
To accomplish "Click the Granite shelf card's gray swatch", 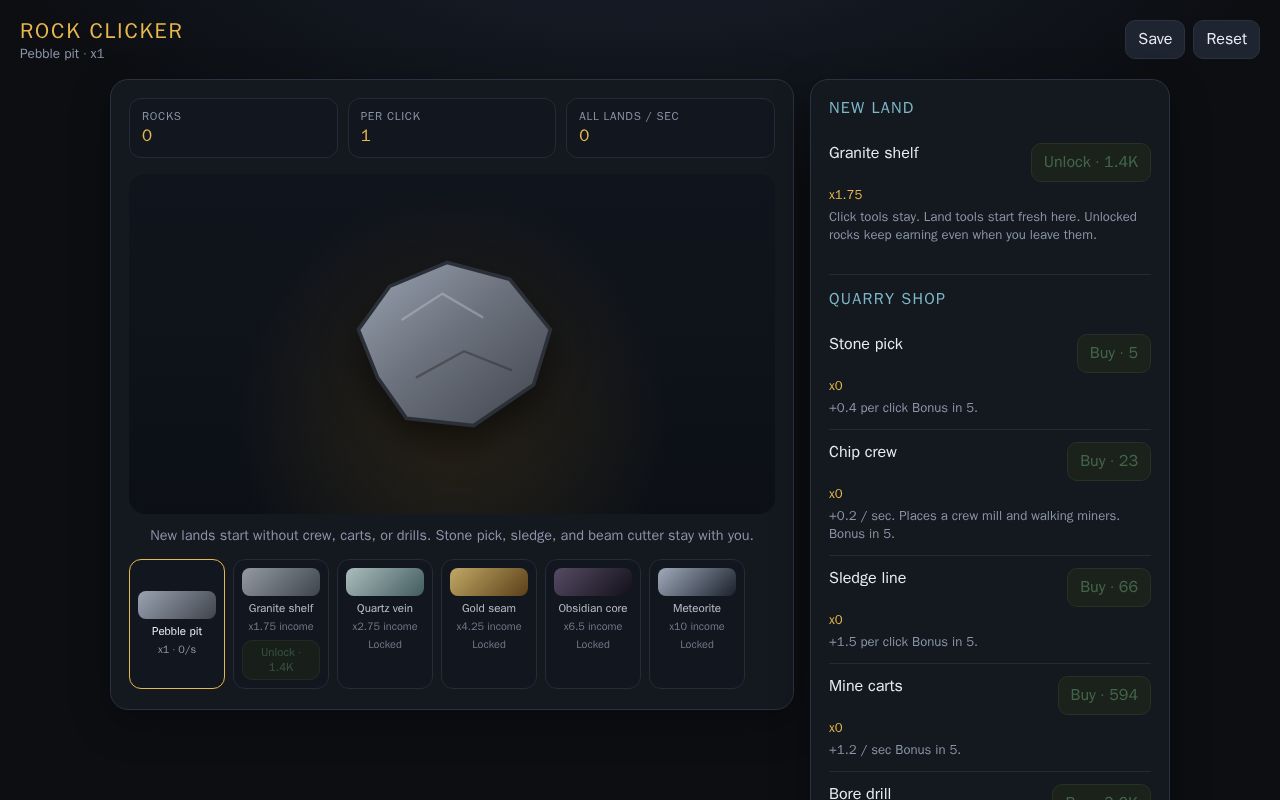I will (281, 582).
